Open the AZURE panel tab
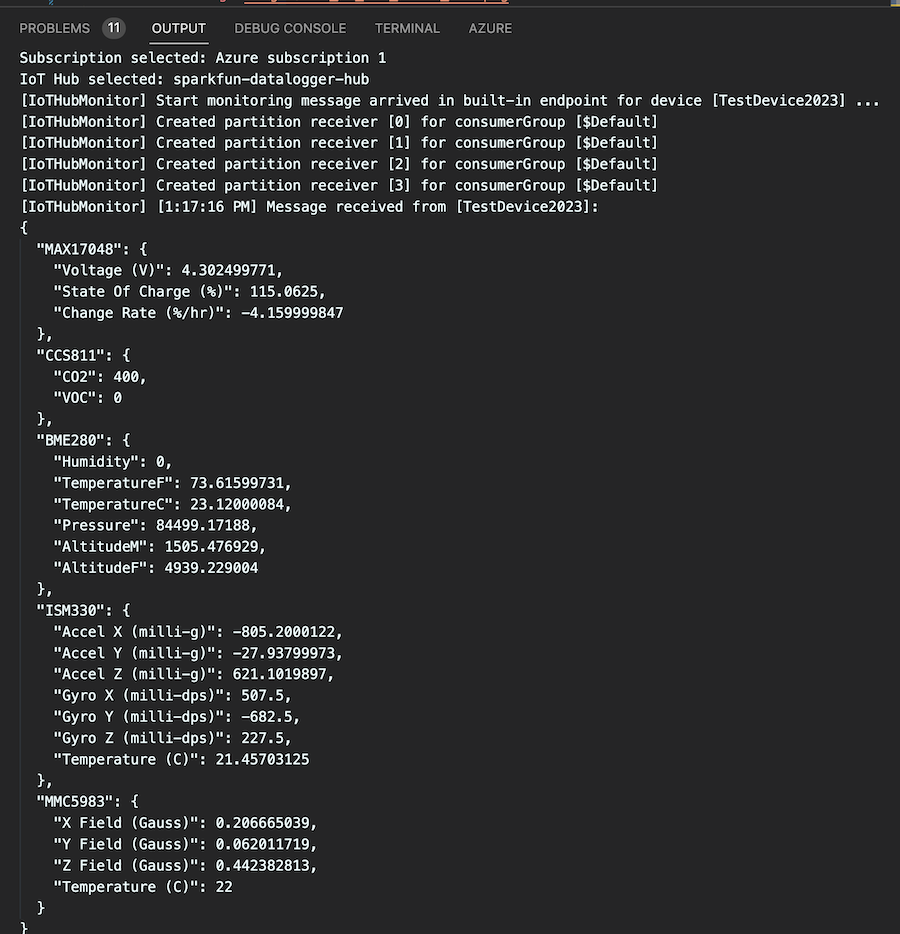This screenshot has height=934, width=900. pos(490,28)
